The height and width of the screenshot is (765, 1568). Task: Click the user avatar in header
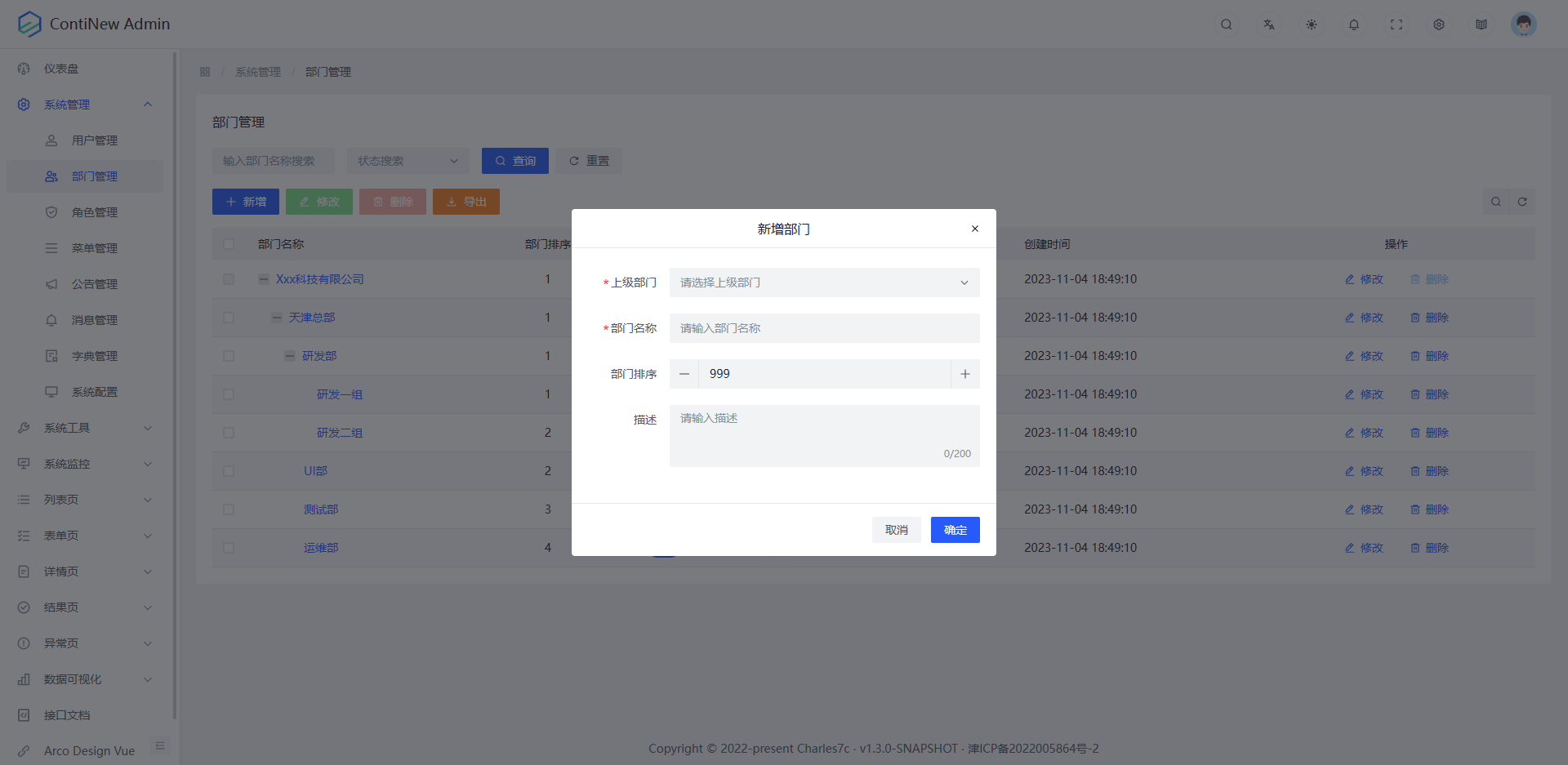[1523, 24]
